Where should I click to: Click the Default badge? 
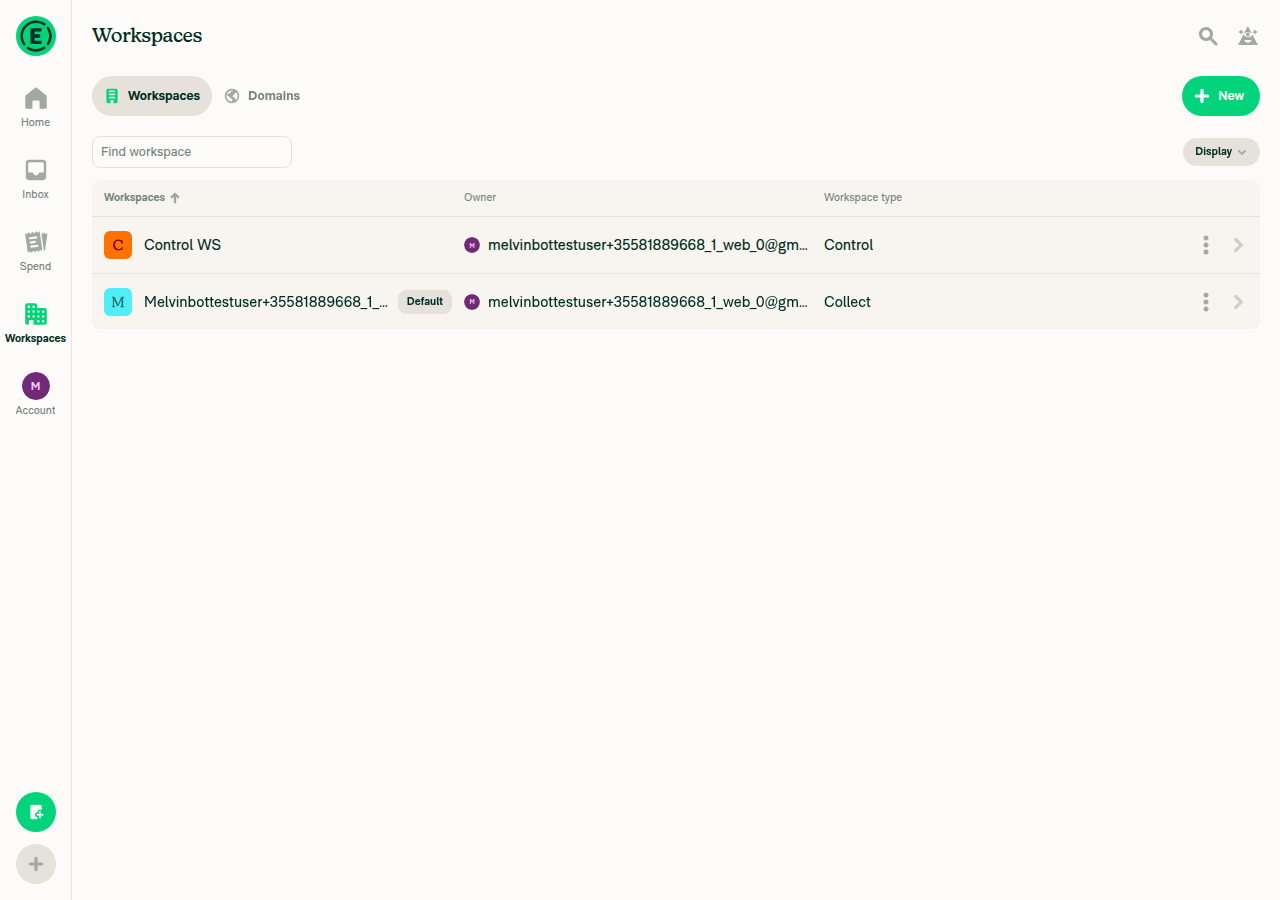click(425, 302)
